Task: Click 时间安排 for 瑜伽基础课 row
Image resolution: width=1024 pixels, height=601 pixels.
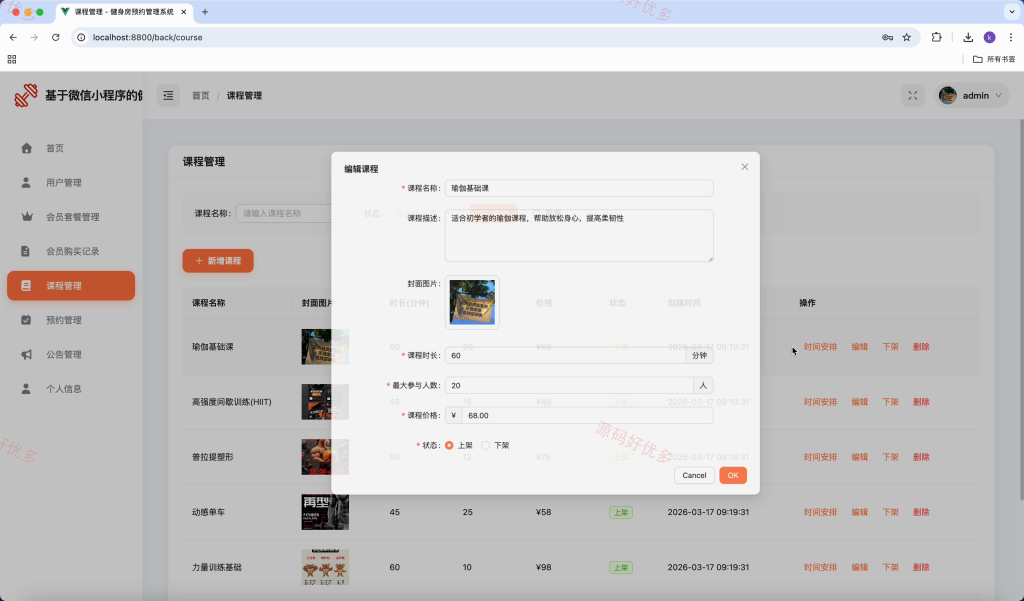Action: (820, 347)
